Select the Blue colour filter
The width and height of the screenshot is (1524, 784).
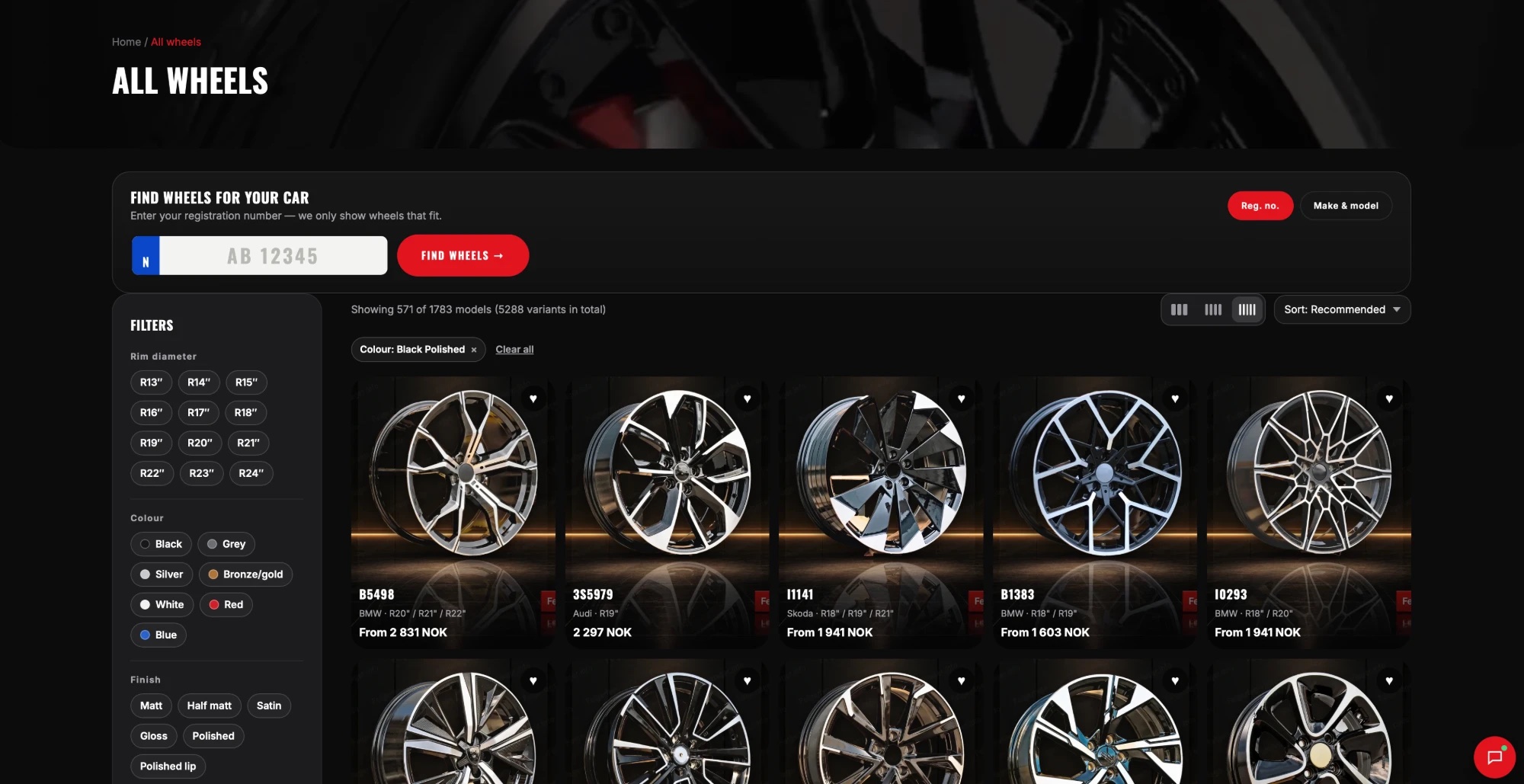click(x=158, y=635)
